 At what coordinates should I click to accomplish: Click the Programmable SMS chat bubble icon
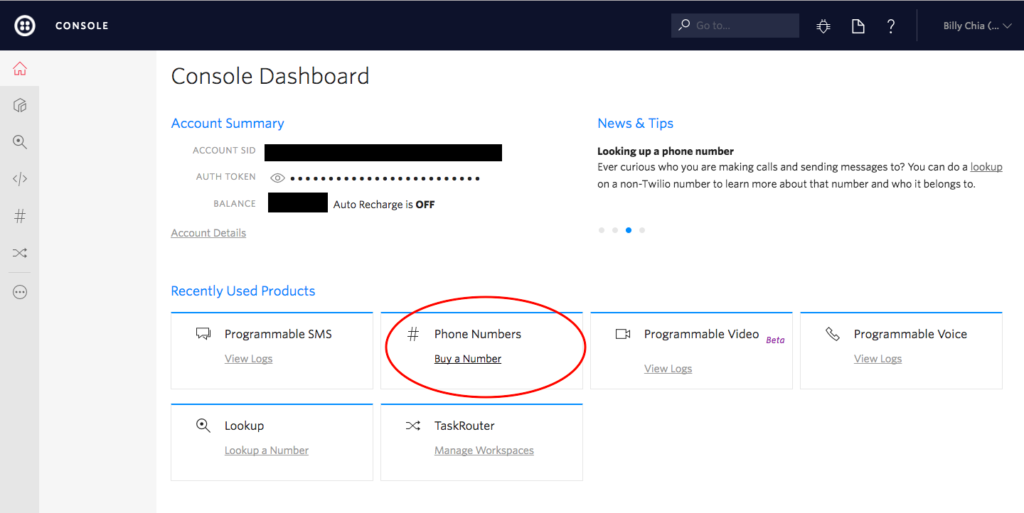pos(203,334)
